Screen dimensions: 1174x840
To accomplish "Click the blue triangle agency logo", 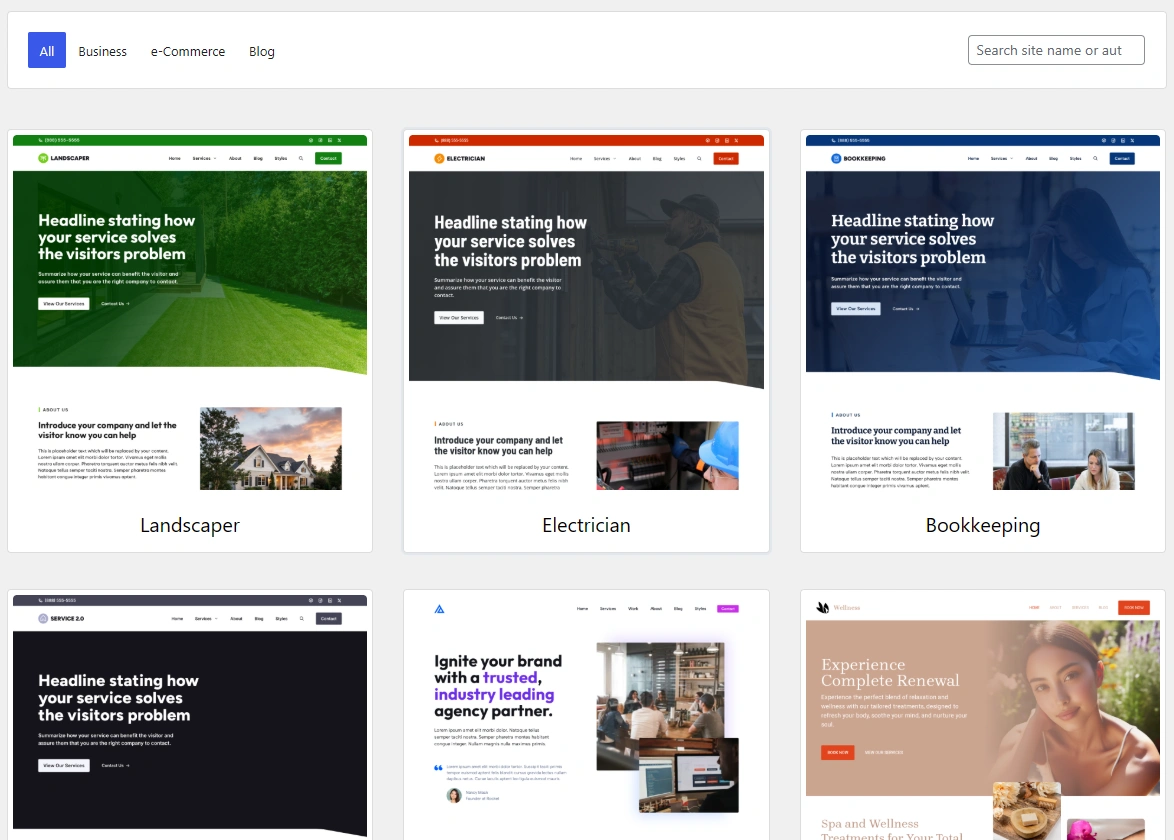I will 438,608.
